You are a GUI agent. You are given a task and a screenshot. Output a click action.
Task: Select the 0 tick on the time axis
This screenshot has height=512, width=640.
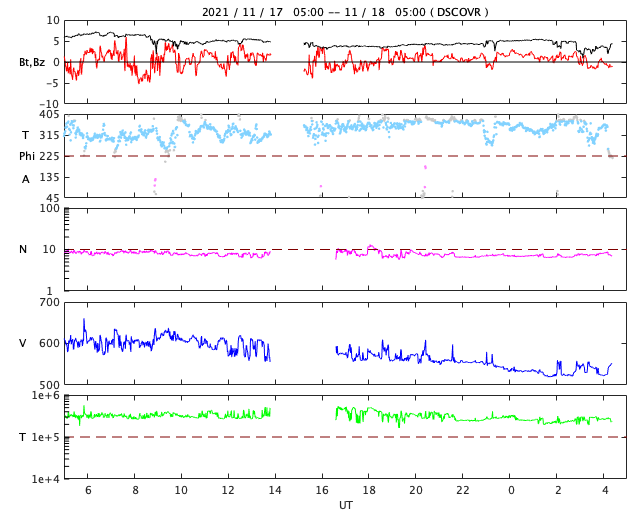(511, 490)
